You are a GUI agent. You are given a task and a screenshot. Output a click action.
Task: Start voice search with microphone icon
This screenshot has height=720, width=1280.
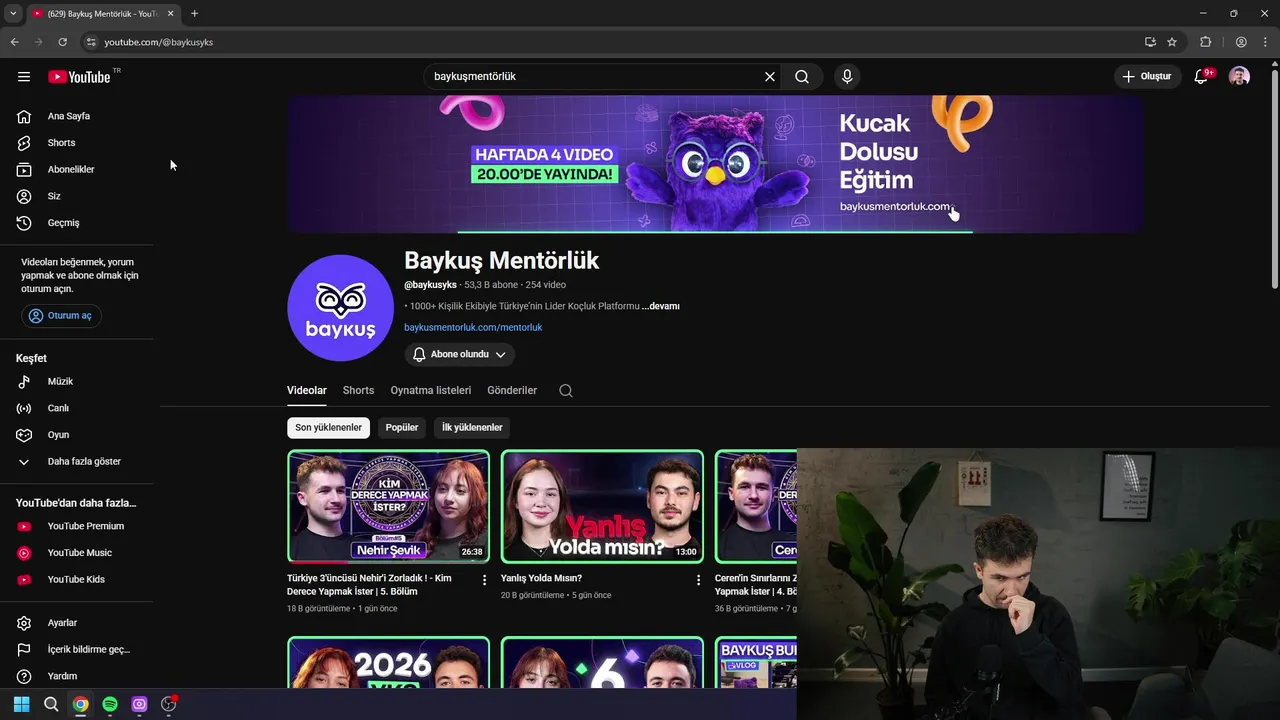pyautogui.click(x=847, y=77)
